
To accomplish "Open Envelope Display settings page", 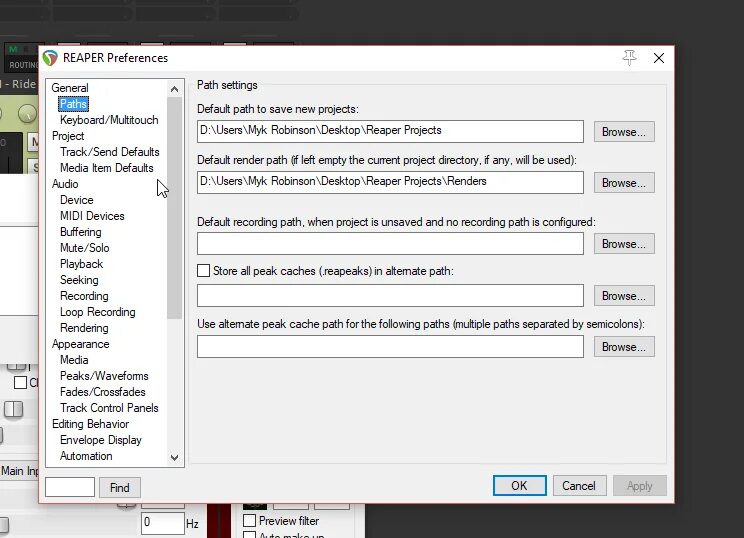I will coord(101,440).
